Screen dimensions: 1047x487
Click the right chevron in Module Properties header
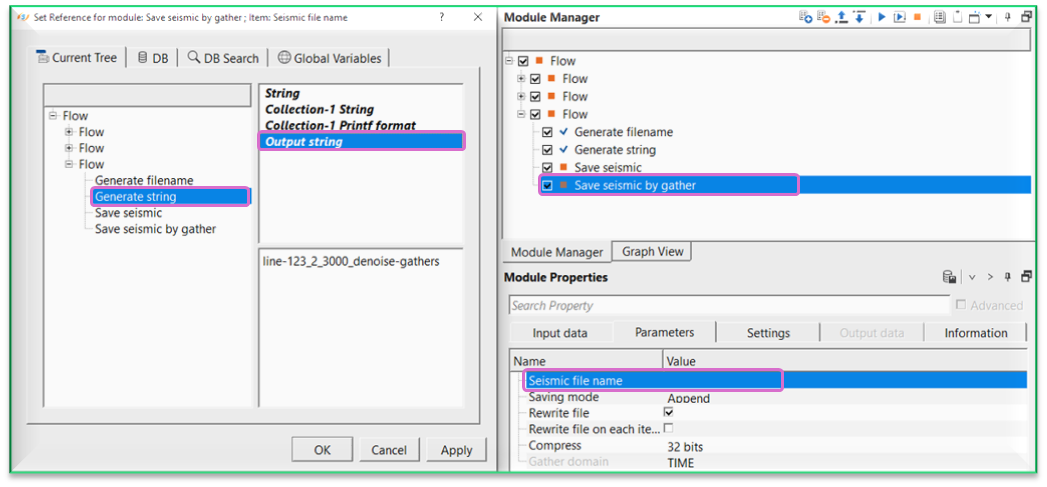pyautogui.click(x=990, y=277)
